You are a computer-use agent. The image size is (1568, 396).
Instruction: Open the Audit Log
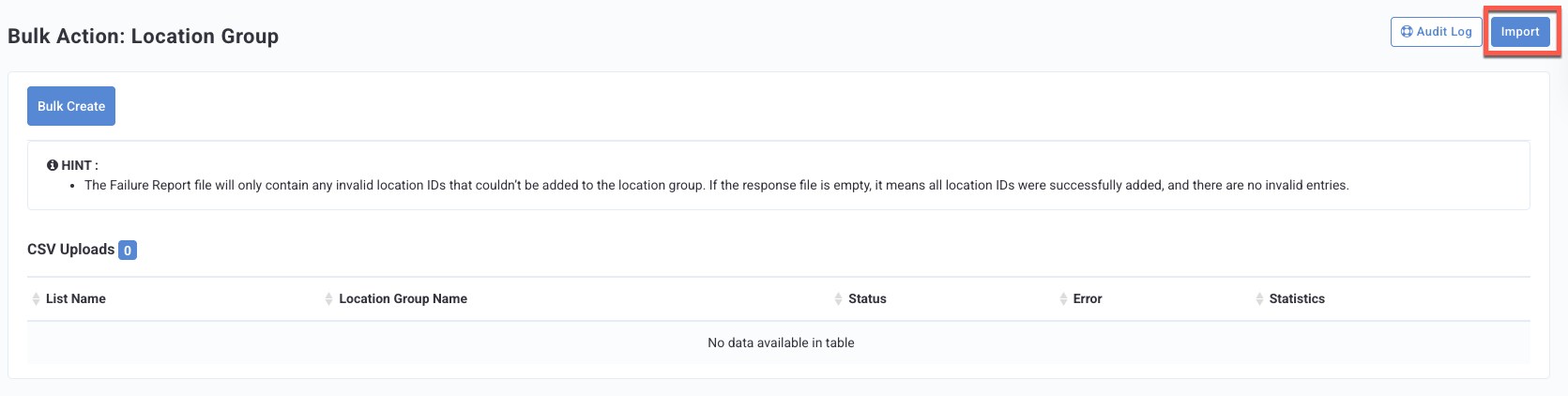pos(1436,32)
